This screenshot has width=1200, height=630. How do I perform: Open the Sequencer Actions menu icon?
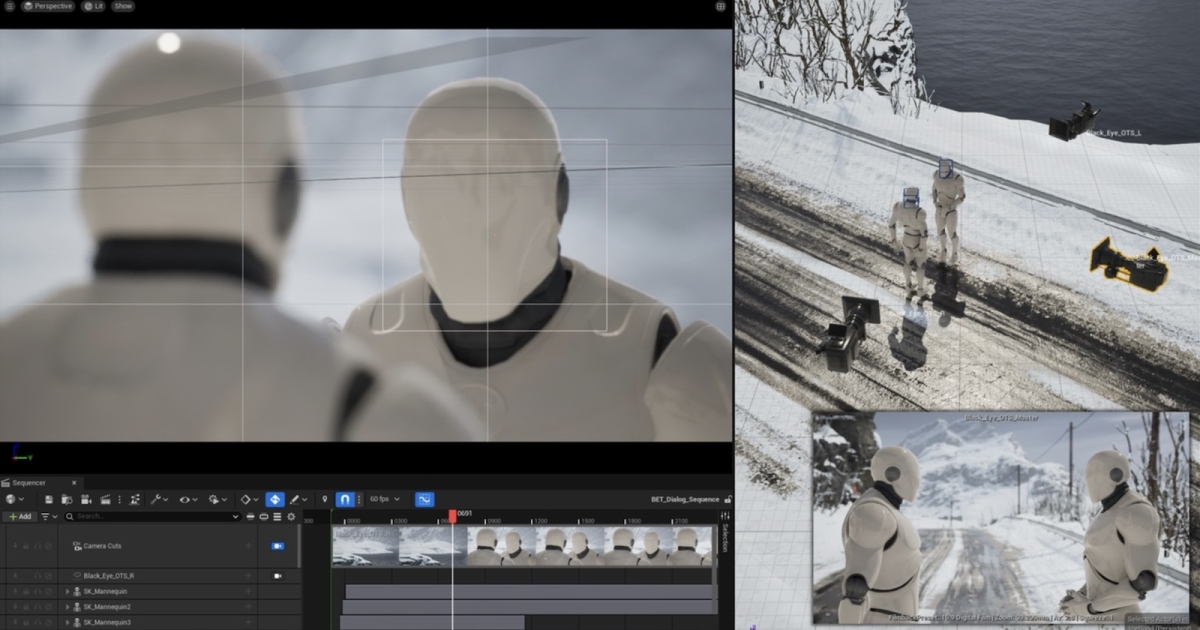point(134,499)
